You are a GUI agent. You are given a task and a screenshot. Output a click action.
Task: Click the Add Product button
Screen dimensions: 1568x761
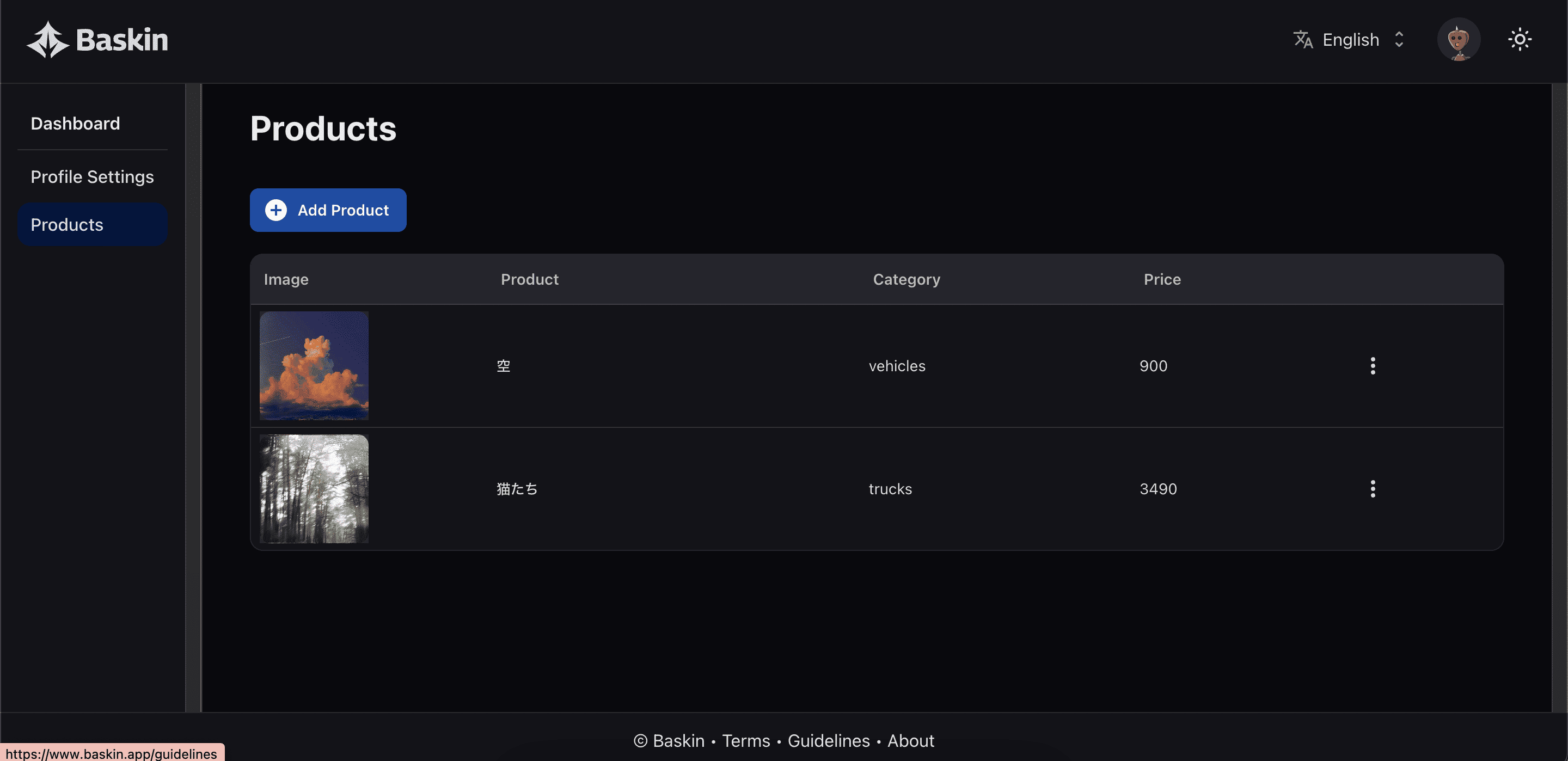click(x=342, y=210)
